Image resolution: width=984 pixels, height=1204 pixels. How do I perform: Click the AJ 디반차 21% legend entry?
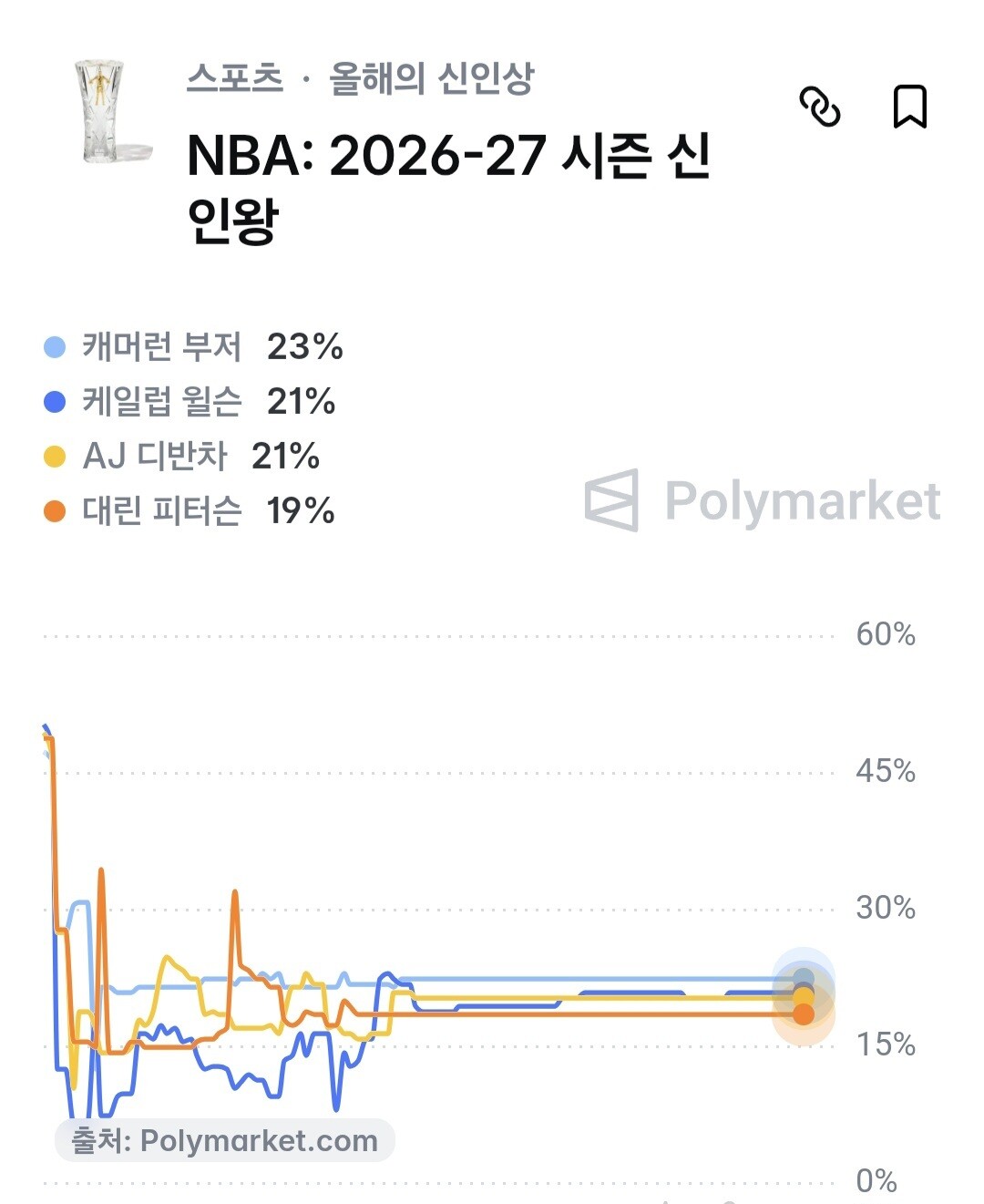(182, 457)
